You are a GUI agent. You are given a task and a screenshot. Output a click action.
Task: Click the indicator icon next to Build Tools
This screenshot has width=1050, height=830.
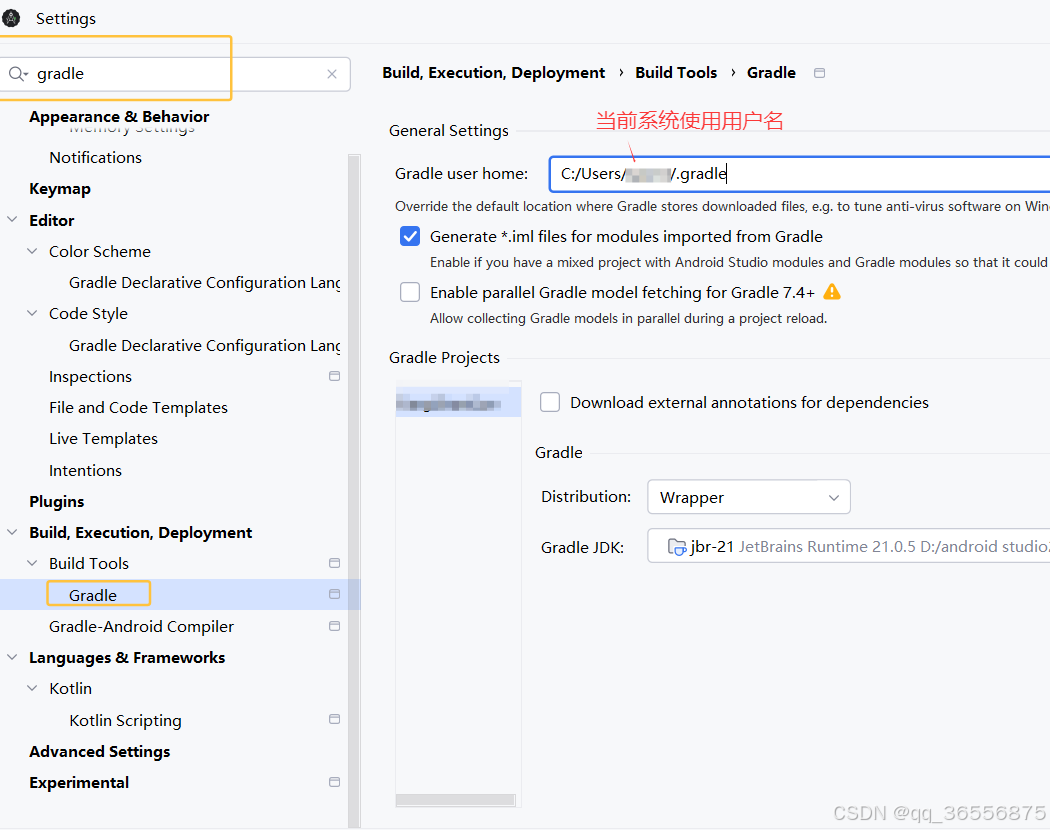point(334,563)
